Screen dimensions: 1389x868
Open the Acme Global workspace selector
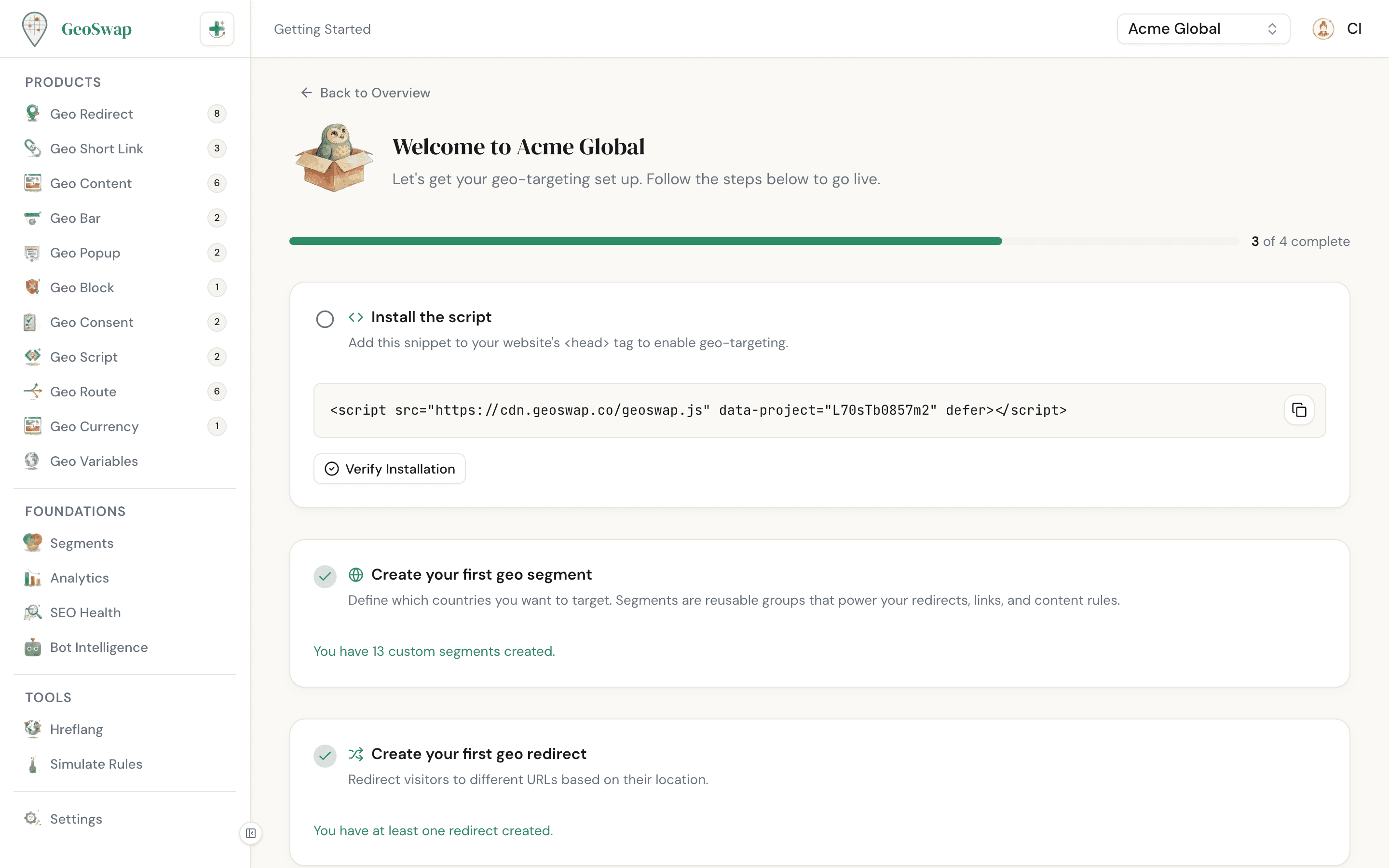click(1203, 28)
